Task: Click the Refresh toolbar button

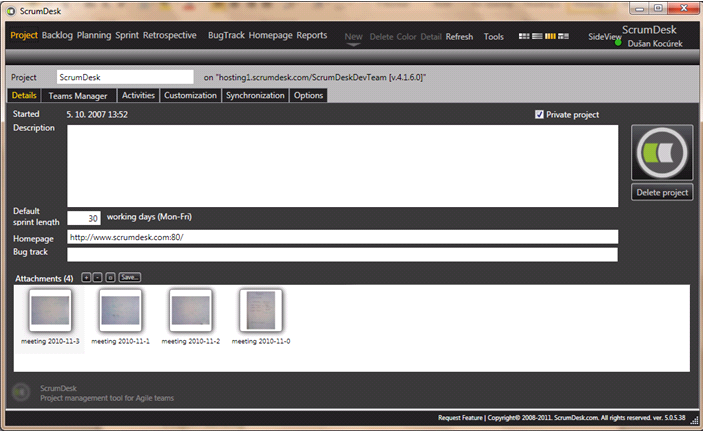Action: [459, 37]
